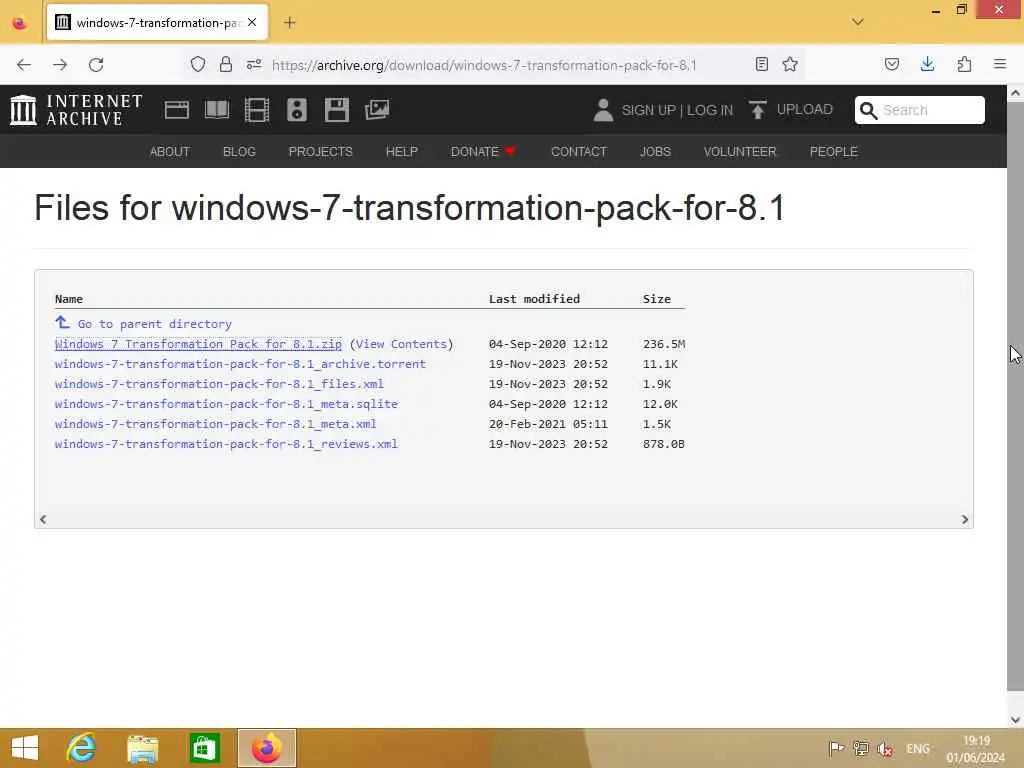Open the BLOG menu item
Screen dimensions: 1024x768
pyautogui.click(x=239, y=152)
